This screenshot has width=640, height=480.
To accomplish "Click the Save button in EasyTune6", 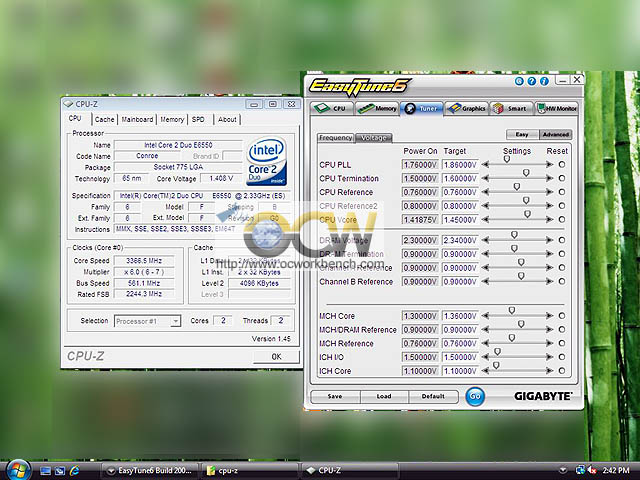I will [x=335, y=396].
